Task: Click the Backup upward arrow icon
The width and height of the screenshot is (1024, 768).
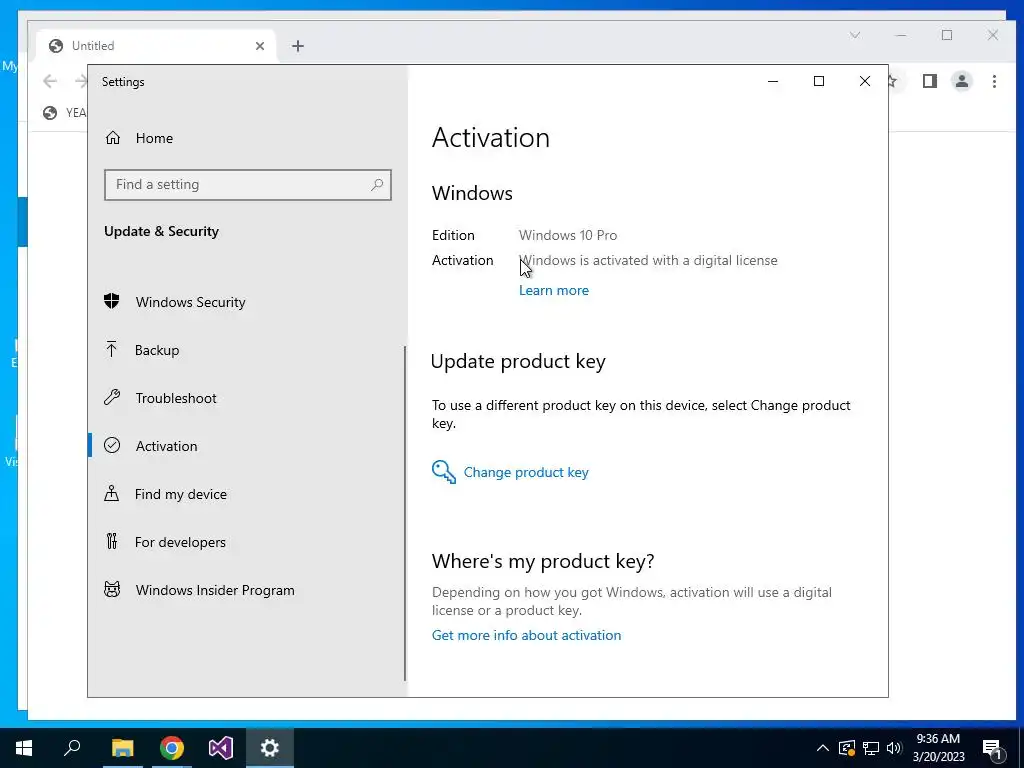Action: coord(112,349)
